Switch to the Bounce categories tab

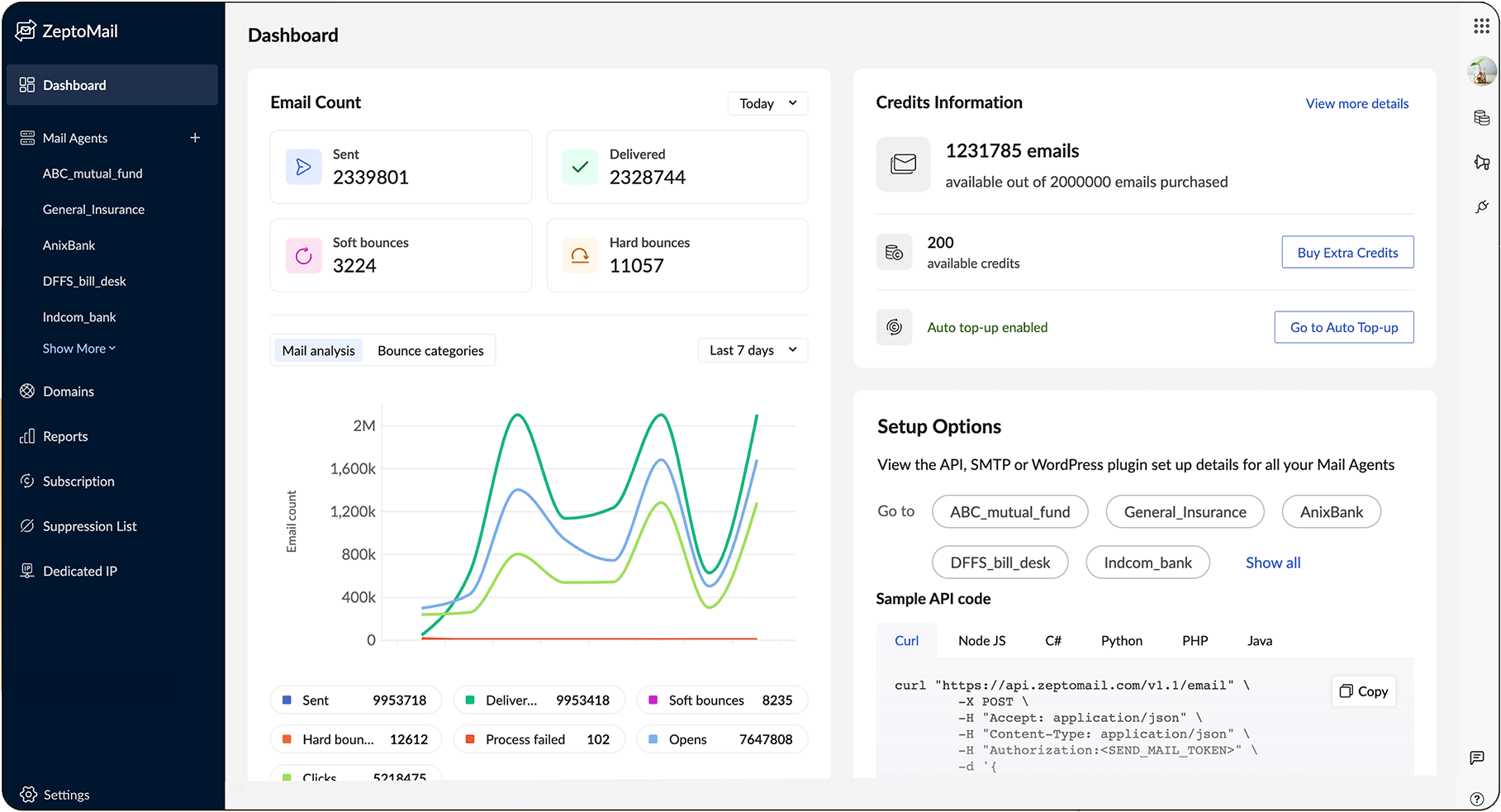pos(430,350)
